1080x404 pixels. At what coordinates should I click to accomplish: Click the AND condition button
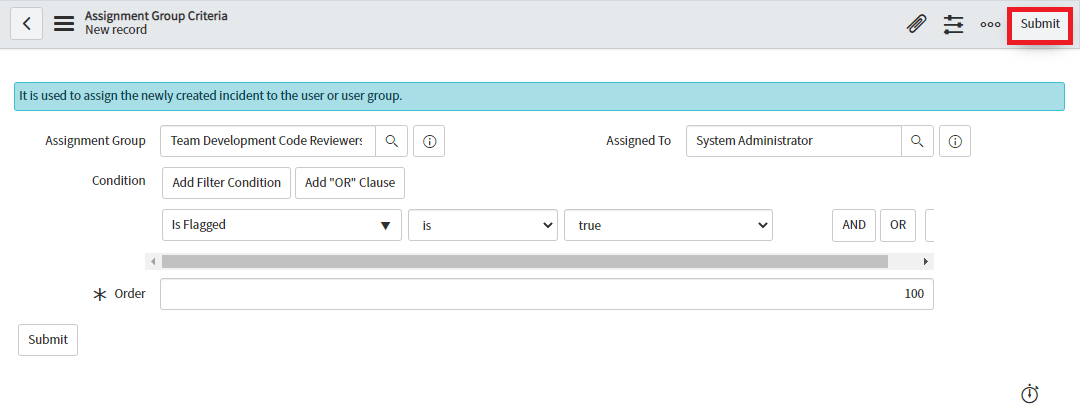pyautogui.click(x=854, y=225)
